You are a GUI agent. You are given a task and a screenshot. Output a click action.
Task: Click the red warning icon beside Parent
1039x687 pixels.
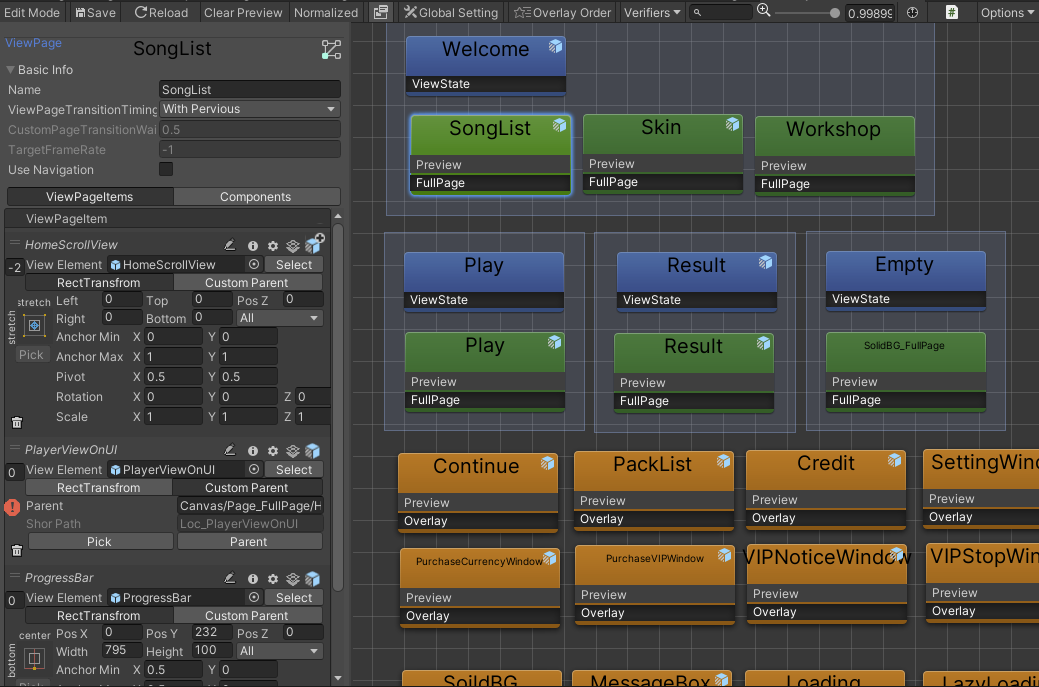(12, 507)
